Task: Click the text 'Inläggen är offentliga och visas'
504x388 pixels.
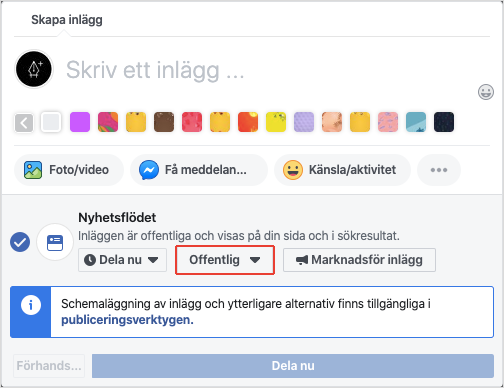Action: tap(161, 236)
